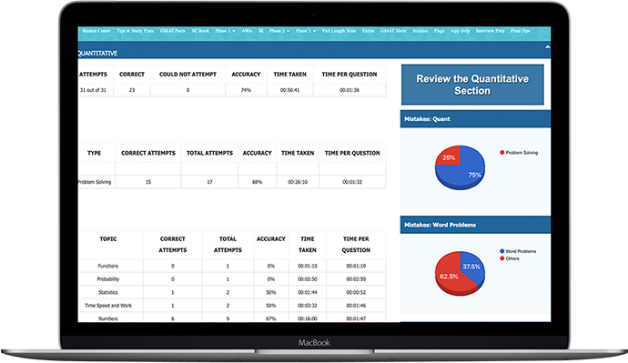
Task: Click the 00:26:10 time for Problem Solving
Action: (298, 182)
